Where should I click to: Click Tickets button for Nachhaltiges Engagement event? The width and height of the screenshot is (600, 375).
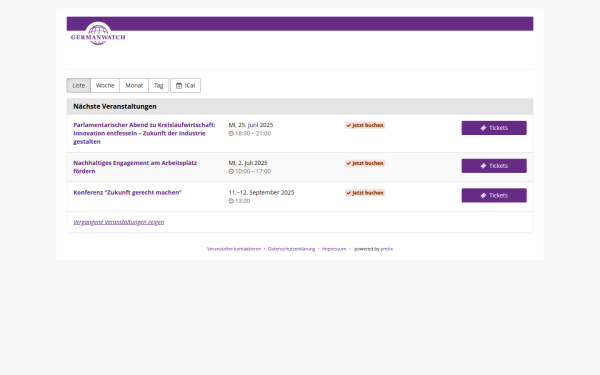point(494,166)
